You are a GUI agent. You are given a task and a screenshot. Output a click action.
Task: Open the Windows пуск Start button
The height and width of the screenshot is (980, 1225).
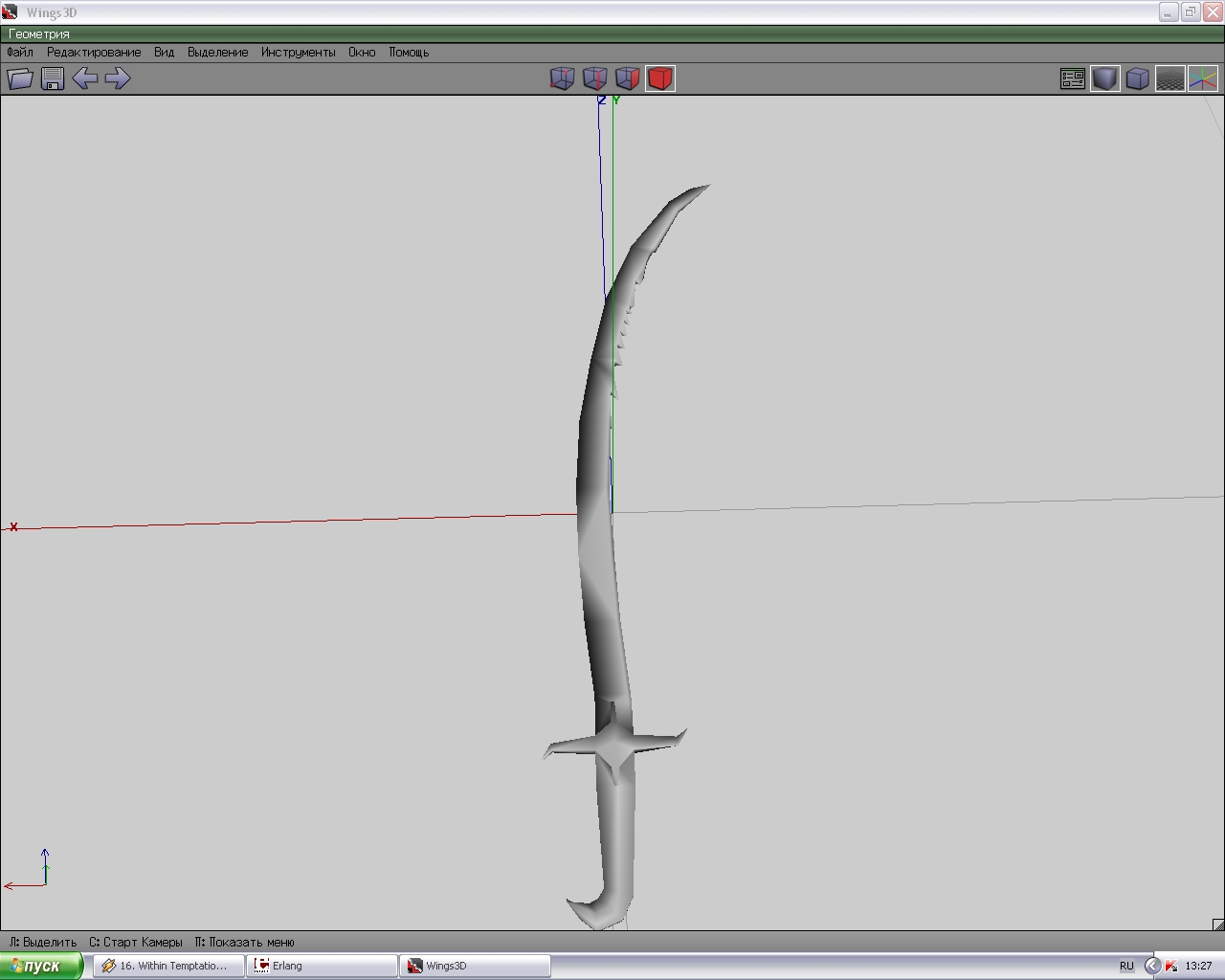click(x=41, y=966)
